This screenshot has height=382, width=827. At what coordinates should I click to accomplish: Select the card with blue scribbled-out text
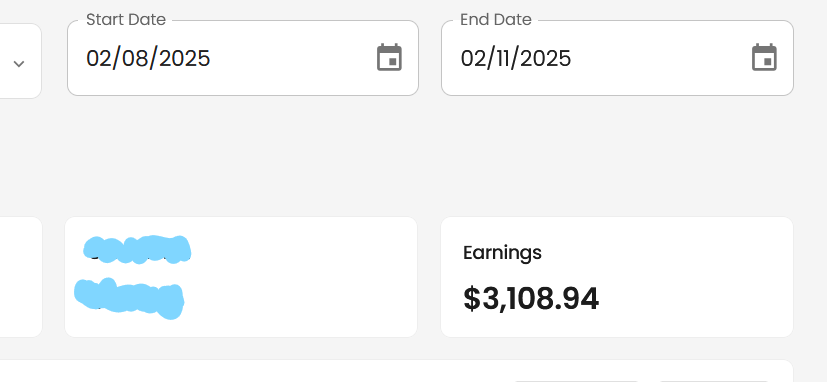(x=241, y=277)
